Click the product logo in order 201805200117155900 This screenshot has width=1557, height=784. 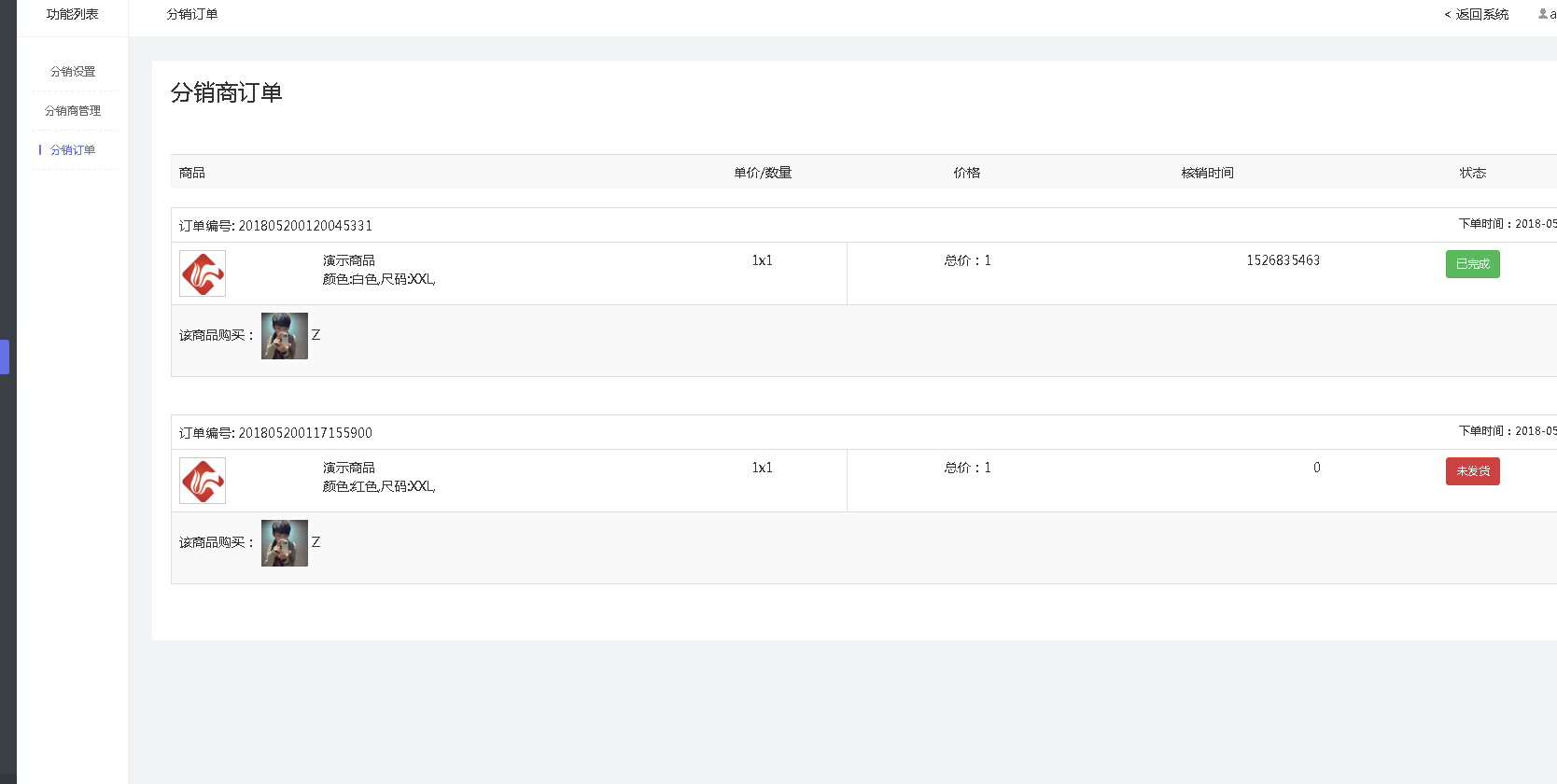pos(203,481)
